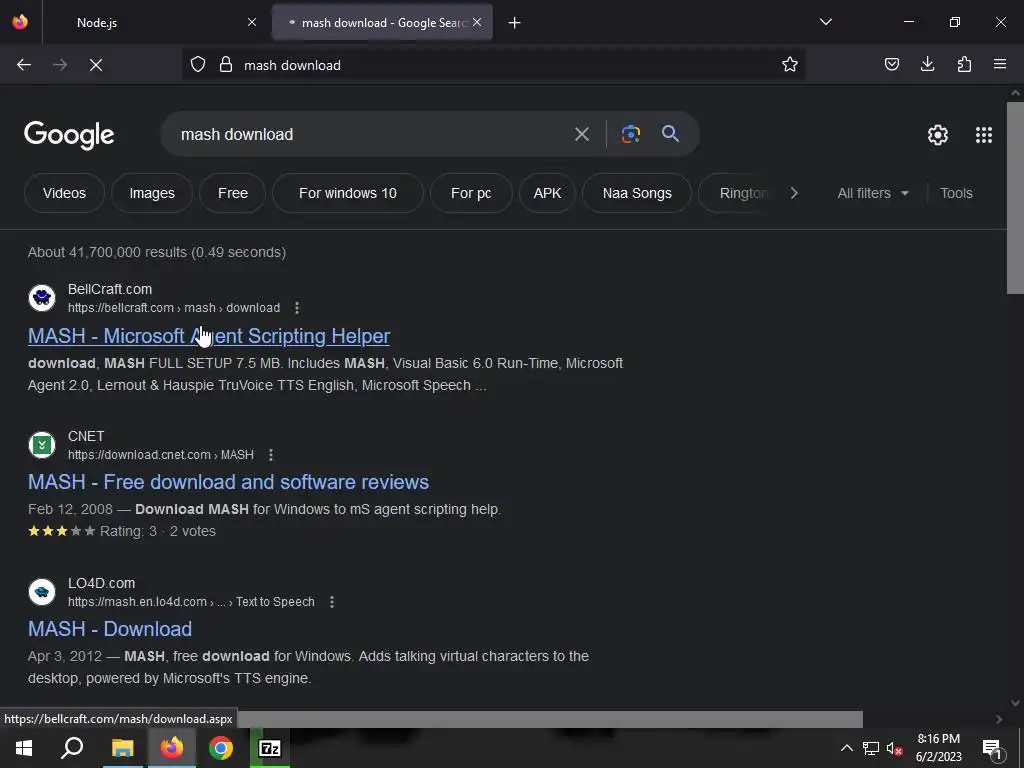Filter results by Images

coord(152,193)
